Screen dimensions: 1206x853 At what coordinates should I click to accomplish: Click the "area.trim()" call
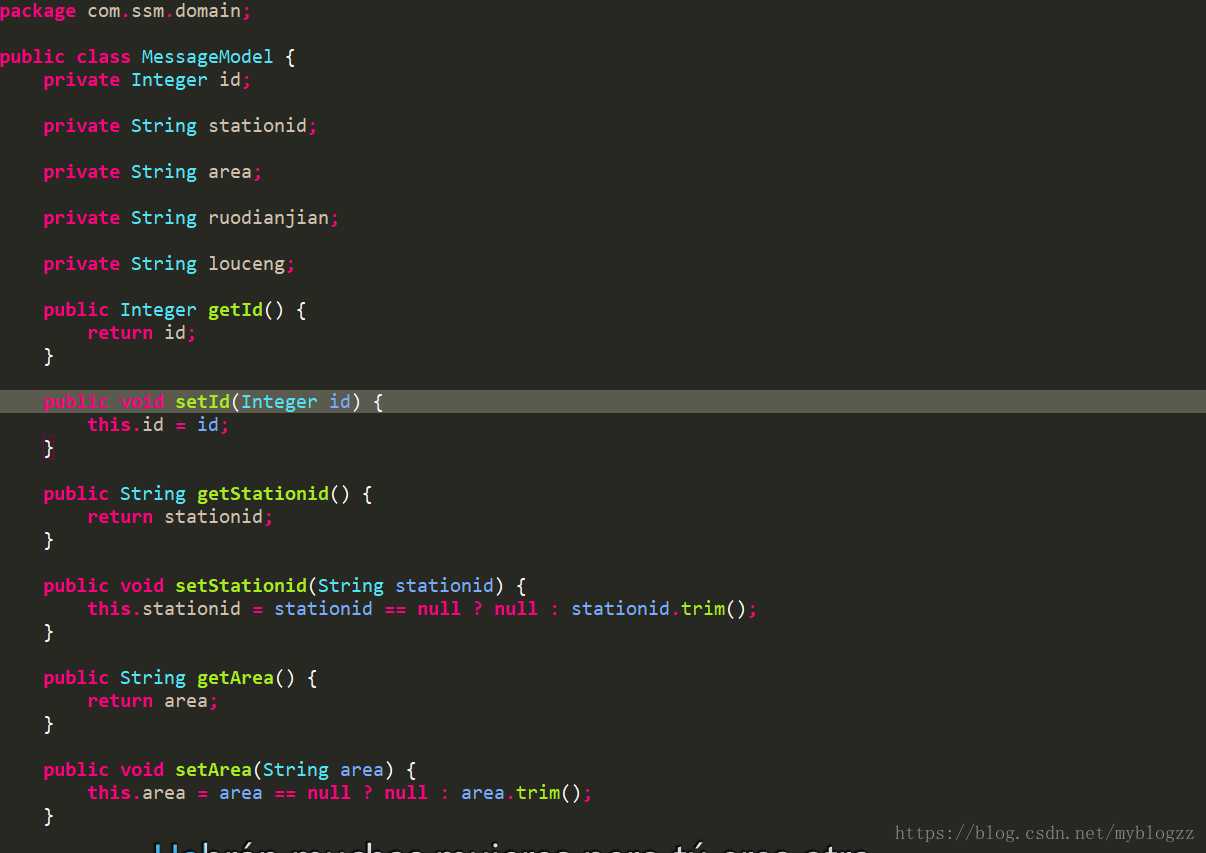[x=521, y=793]
